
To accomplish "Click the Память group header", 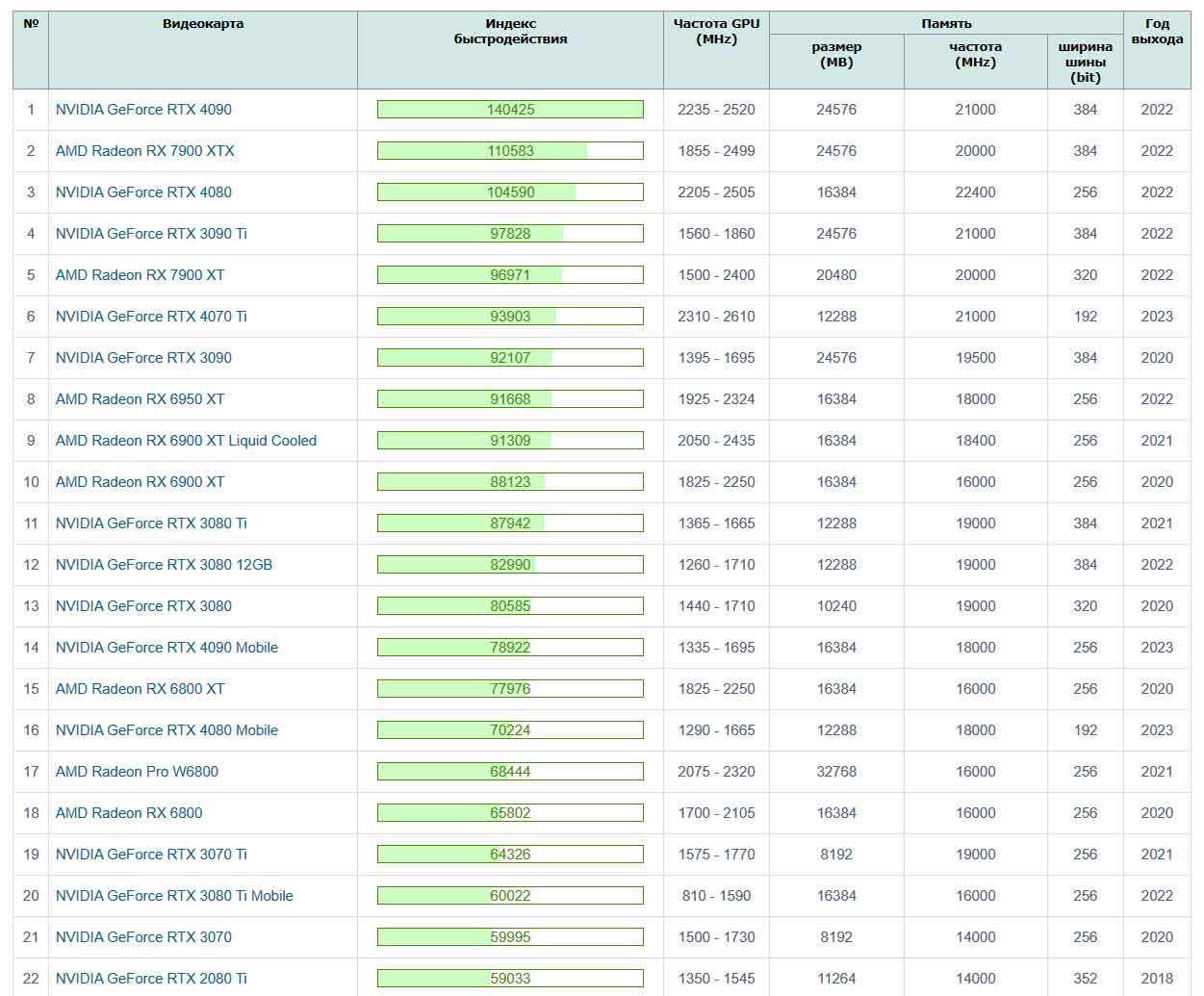I will pyautogui.click(x=946, y=23).
